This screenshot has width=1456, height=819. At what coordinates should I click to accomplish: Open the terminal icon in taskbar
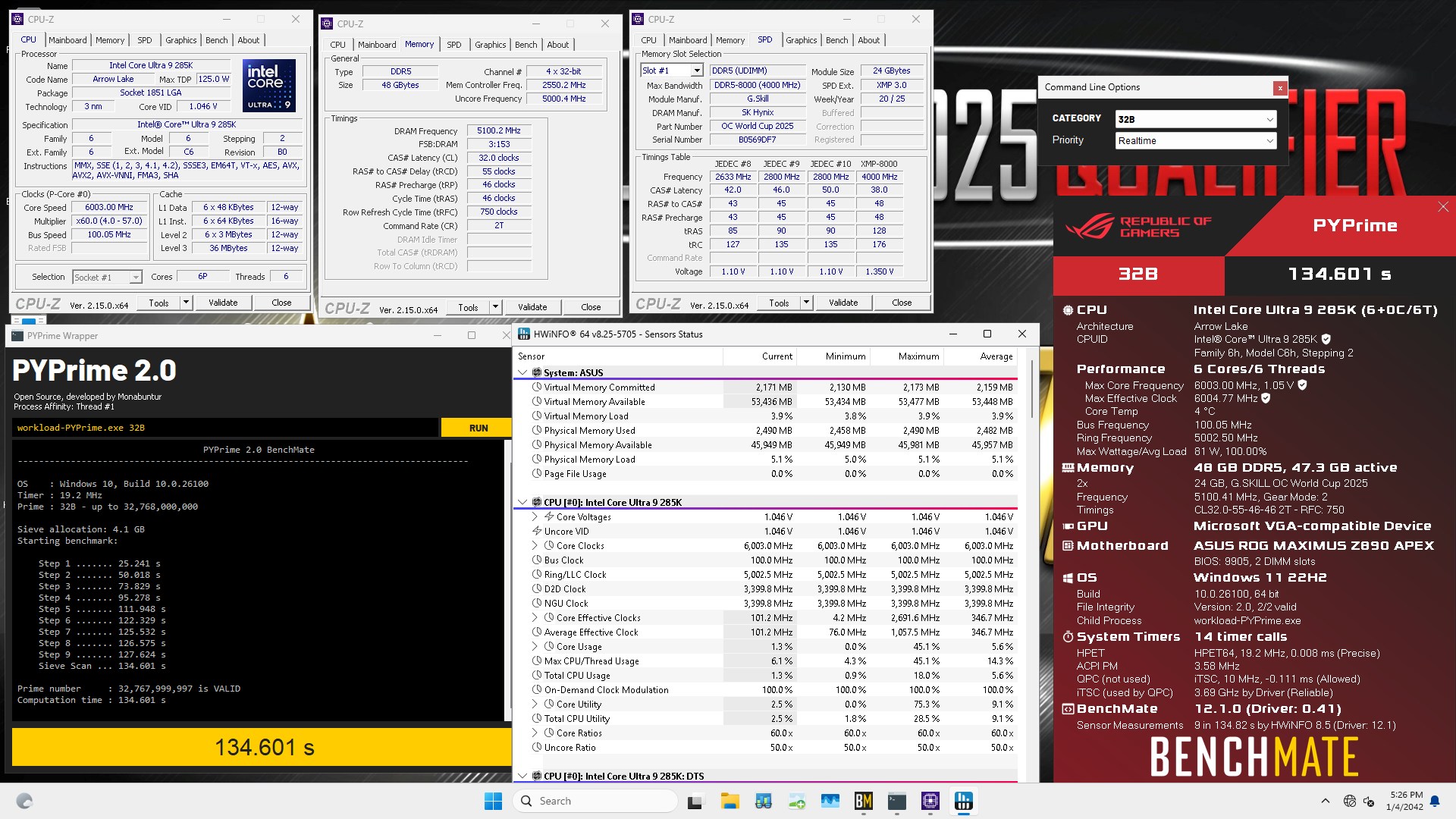(x=896, y=801)
